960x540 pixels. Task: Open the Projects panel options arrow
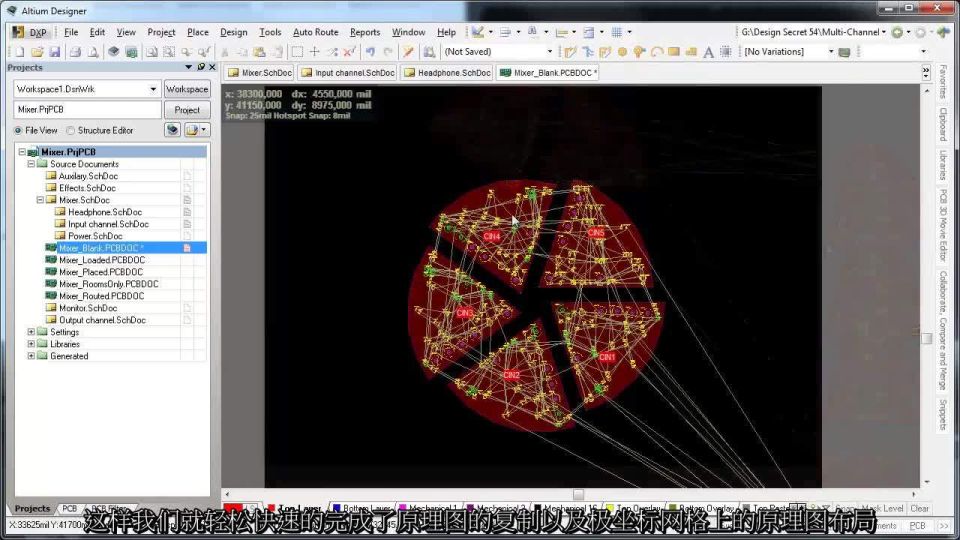pos(189,67)
